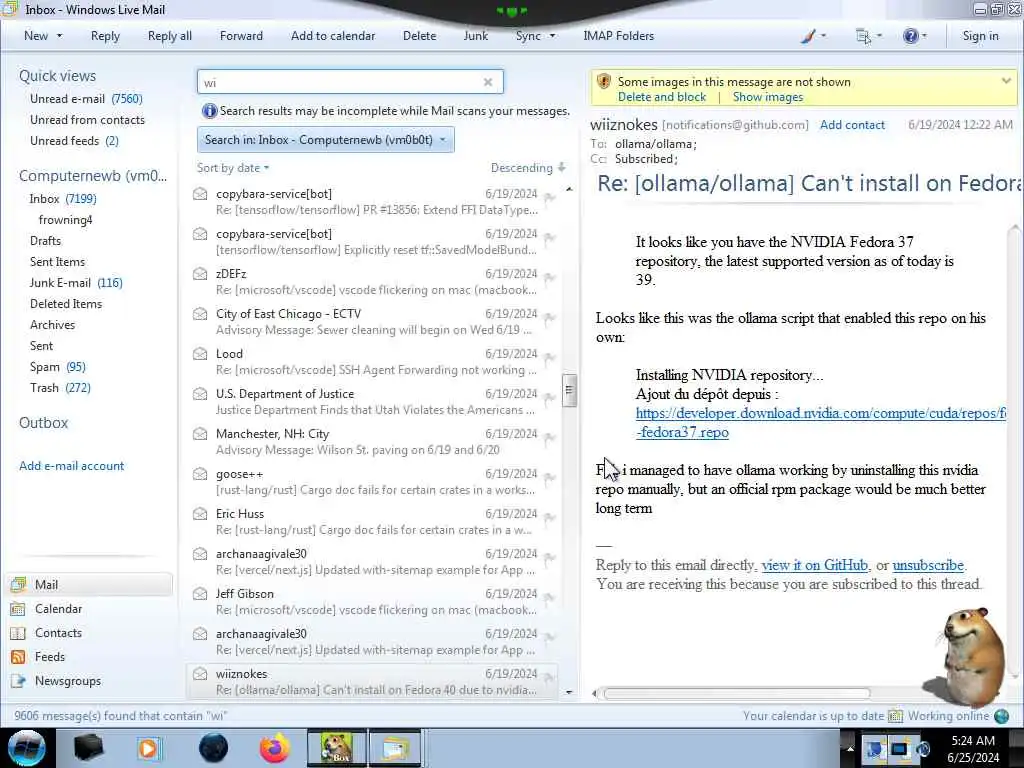Flag the Jeff Gibson message
This screenshot has height=768, width=1024.
[x=550, y=598]
